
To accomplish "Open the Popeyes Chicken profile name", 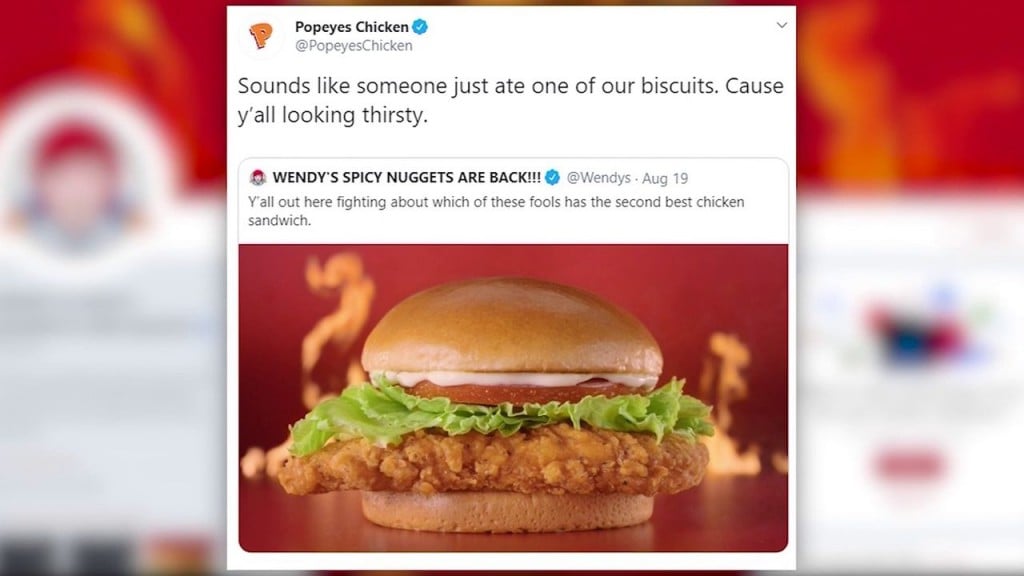I will pyautogui.click(x=351, y=27).
